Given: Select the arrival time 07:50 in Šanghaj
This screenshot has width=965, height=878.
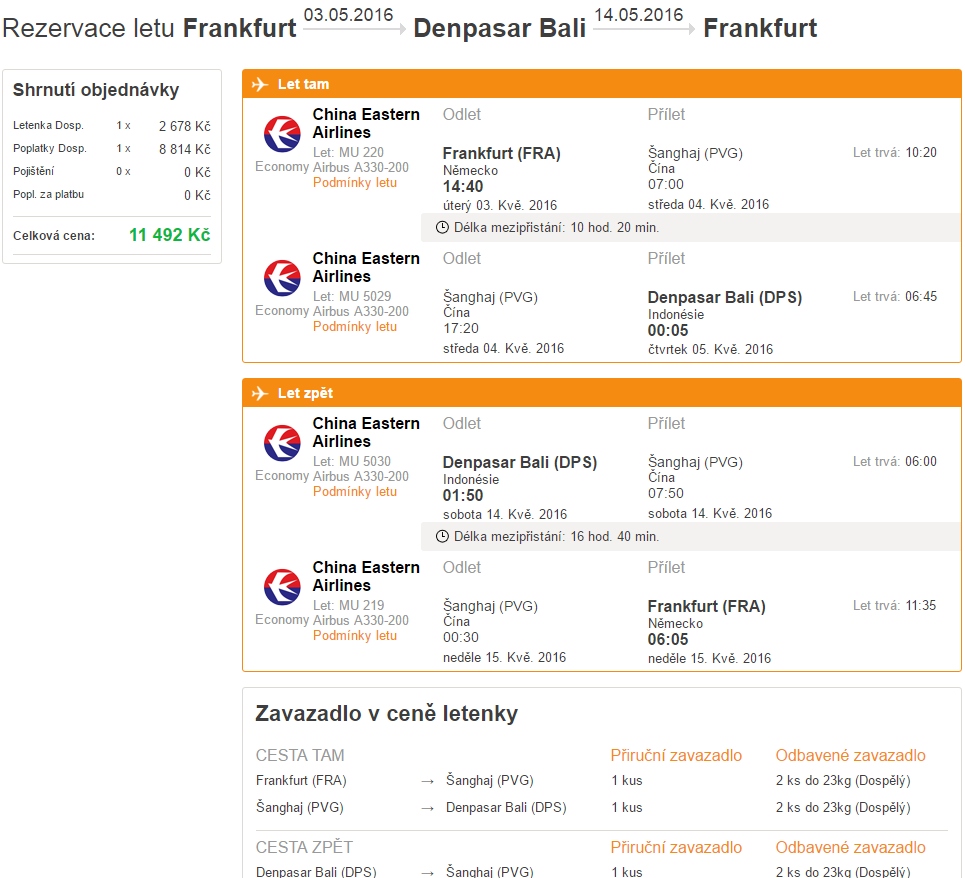Looking at the screenshot, I should [666, 493].
